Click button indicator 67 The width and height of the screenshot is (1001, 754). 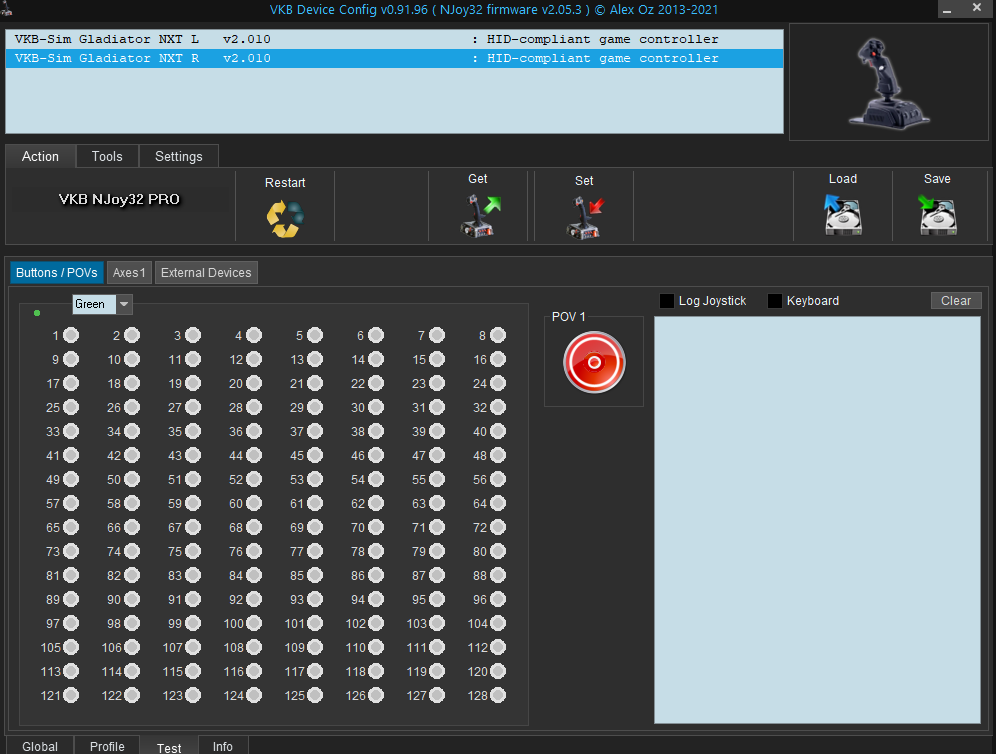193,527
